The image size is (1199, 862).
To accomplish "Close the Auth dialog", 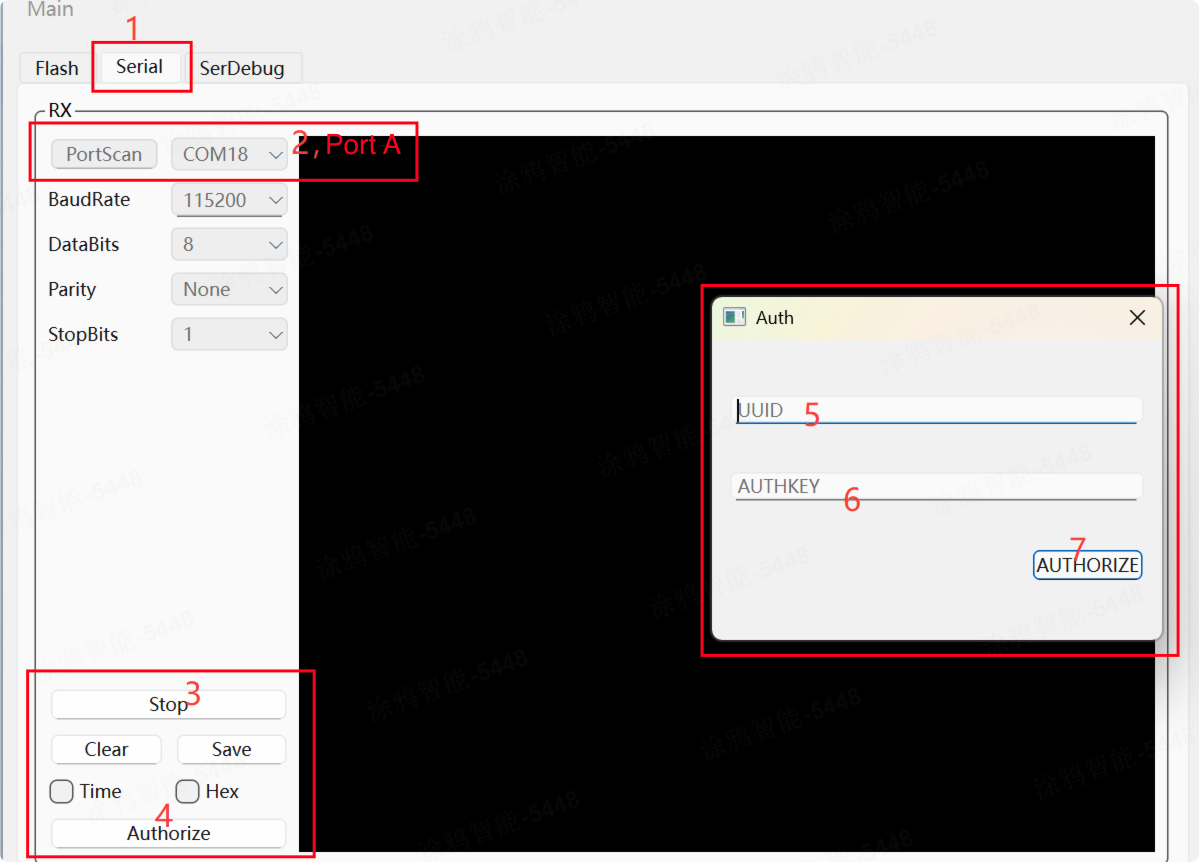I will 1137,318.
